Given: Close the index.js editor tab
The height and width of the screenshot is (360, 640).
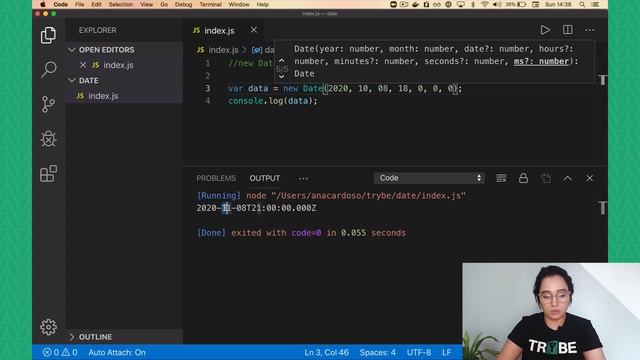Looking at the screenshot, I should pyautogui.click(x=254, y=30).
